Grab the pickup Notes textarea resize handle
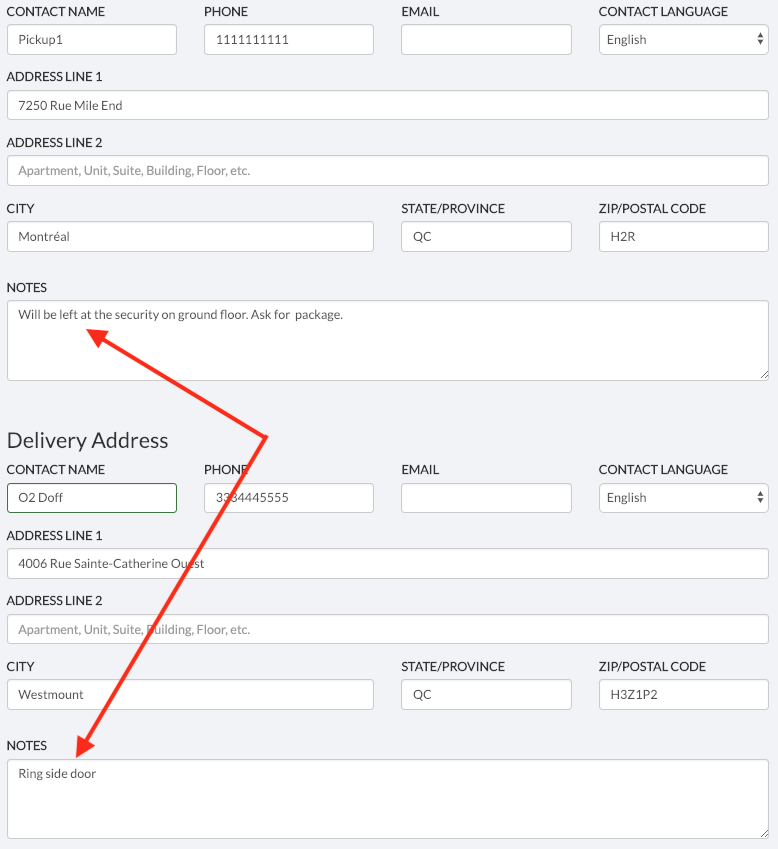 [x=764, y=375]
